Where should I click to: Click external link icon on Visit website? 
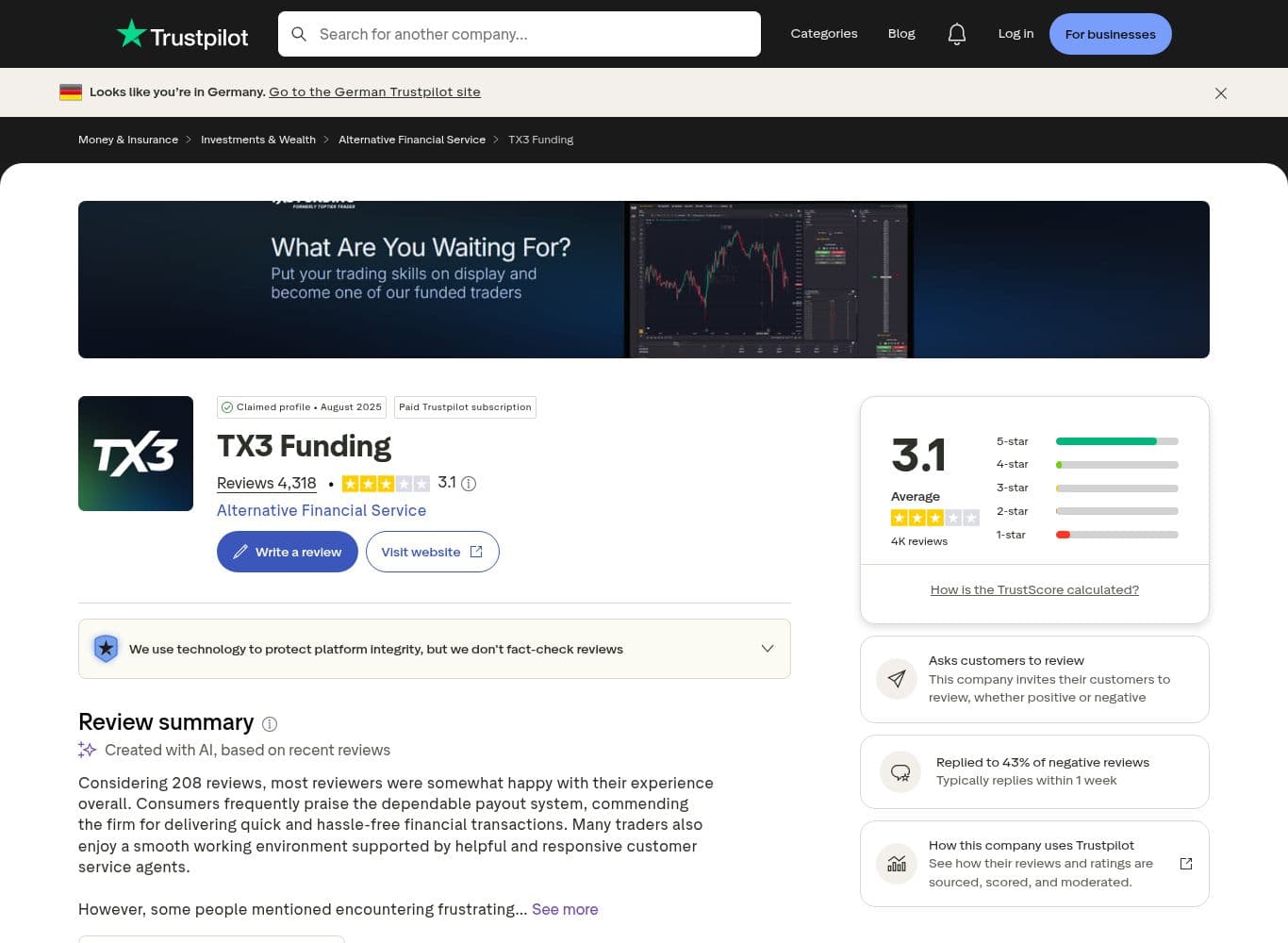point(476,552)
